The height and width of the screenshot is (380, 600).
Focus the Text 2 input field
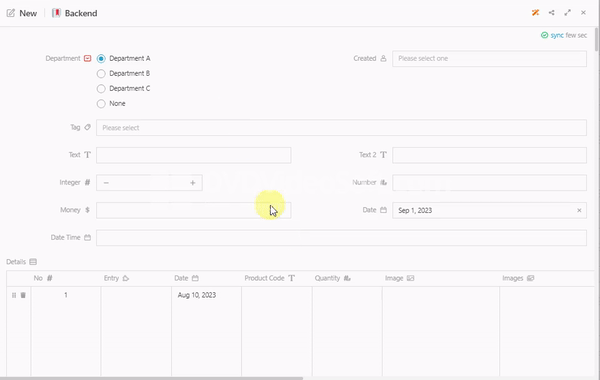[489, 155]
